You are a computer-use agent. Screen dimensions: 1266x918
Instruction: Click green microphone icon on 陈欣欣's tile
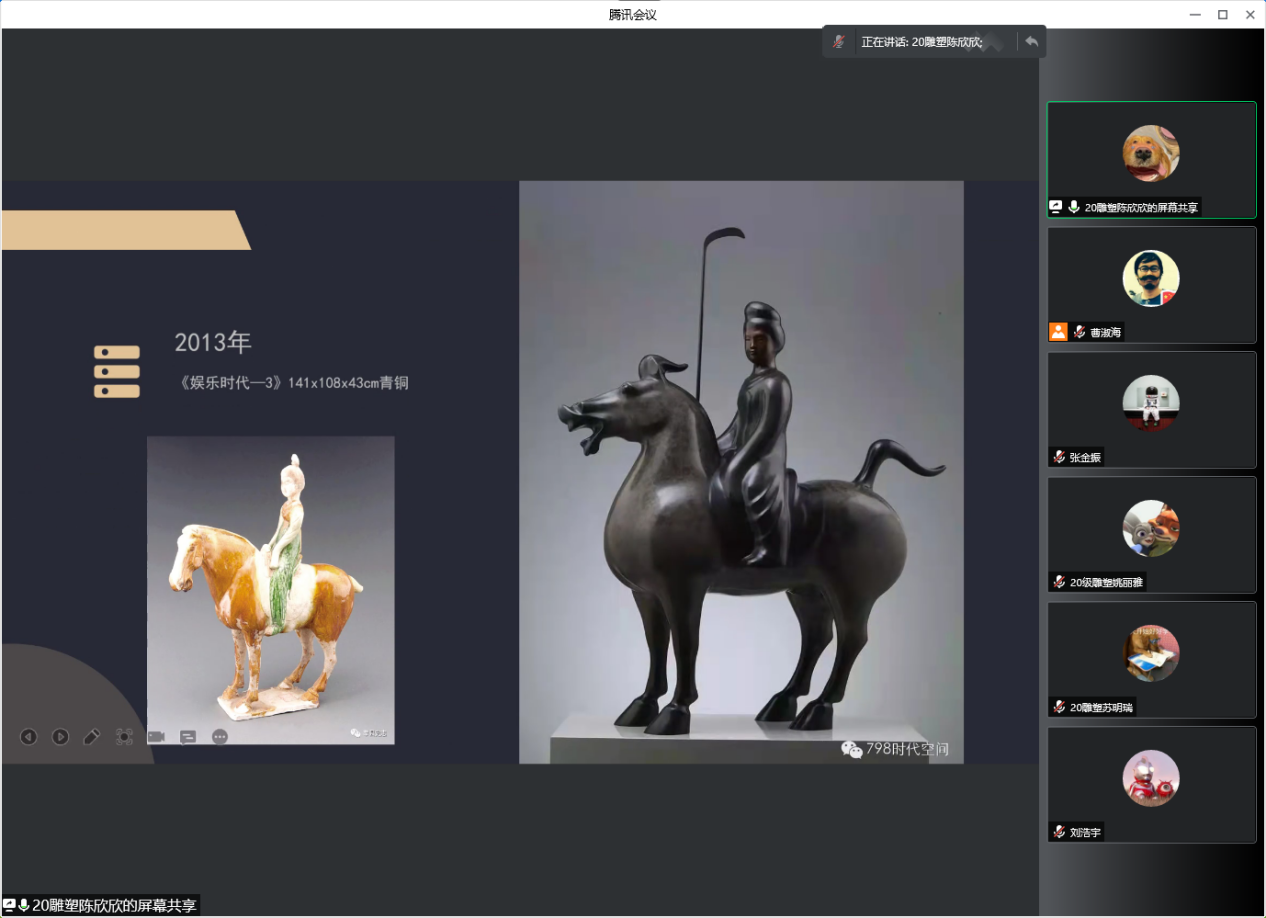pyautogui.click(x=1074, y=207)
